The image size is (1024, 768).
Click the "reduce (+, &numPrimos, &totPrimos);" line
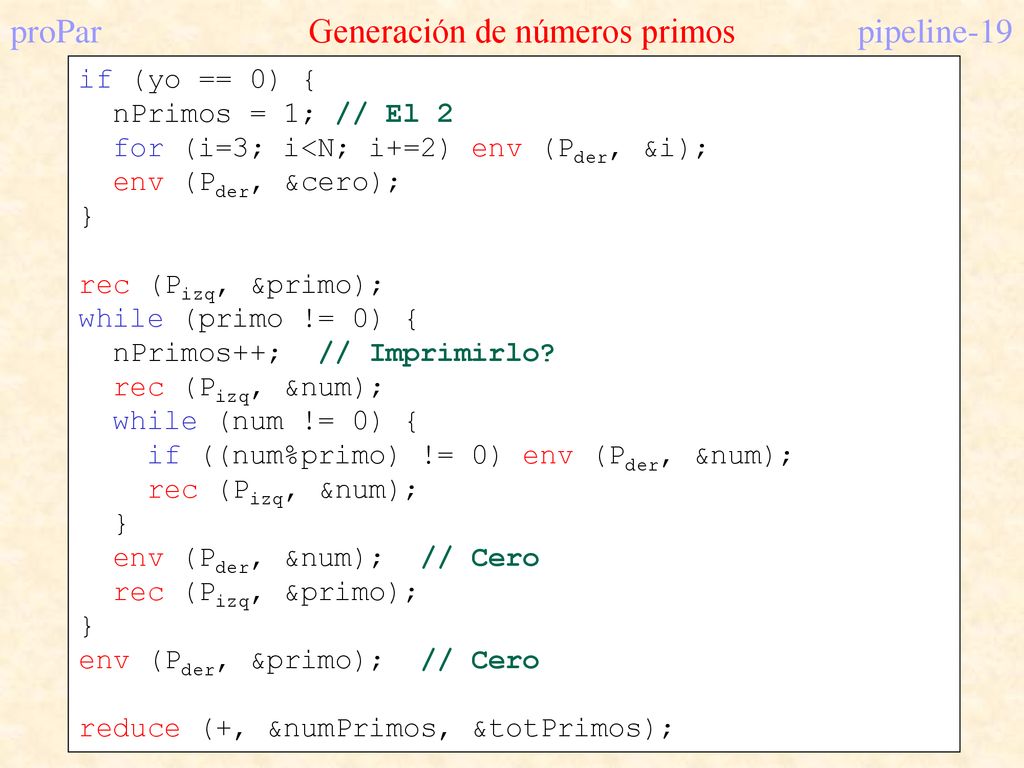point(375,729)
